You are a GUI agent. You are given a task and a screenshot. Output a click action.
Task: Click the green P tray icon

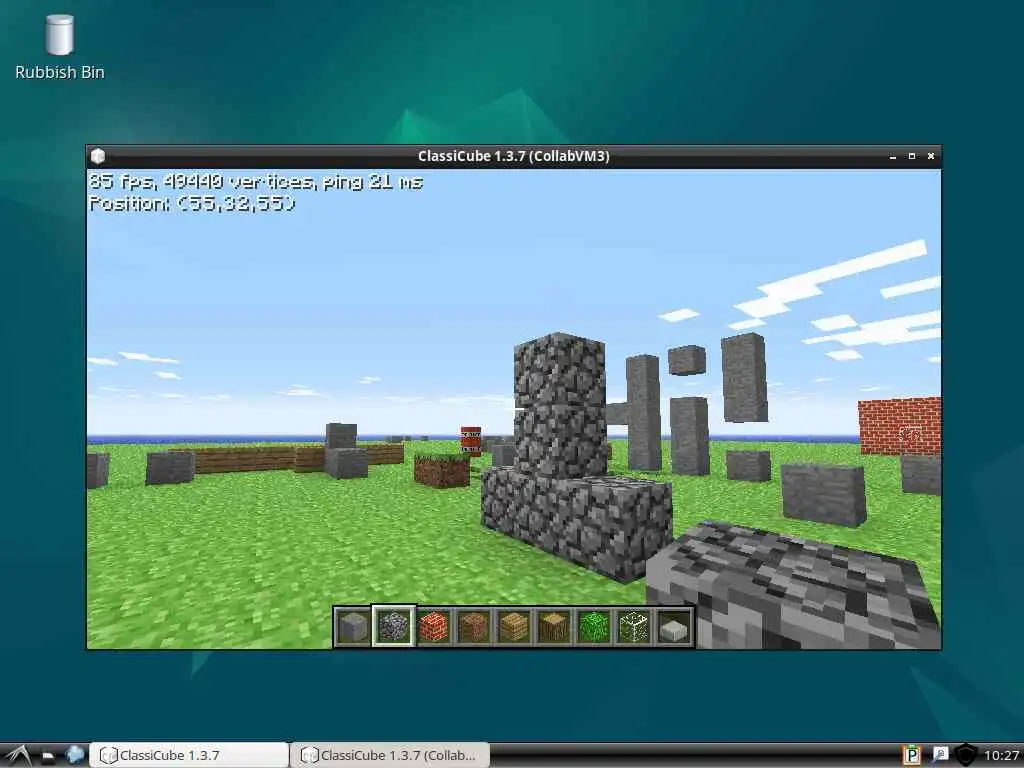point(912,756)
